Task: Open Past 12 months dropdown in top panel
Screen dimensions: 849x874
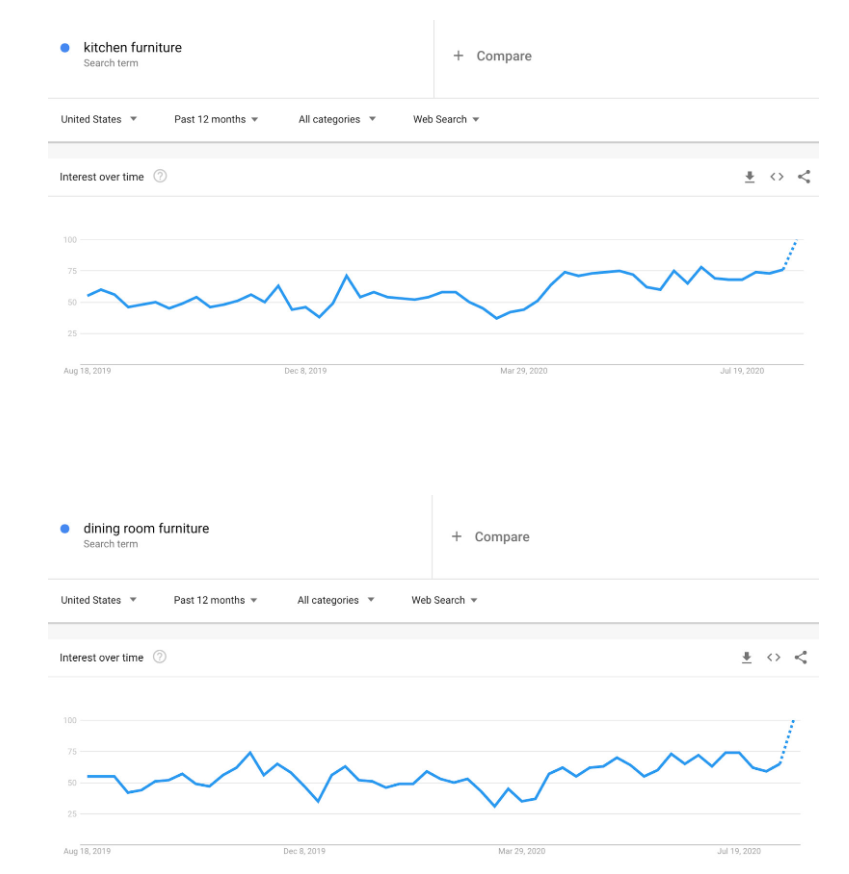Action: [216, 119]
